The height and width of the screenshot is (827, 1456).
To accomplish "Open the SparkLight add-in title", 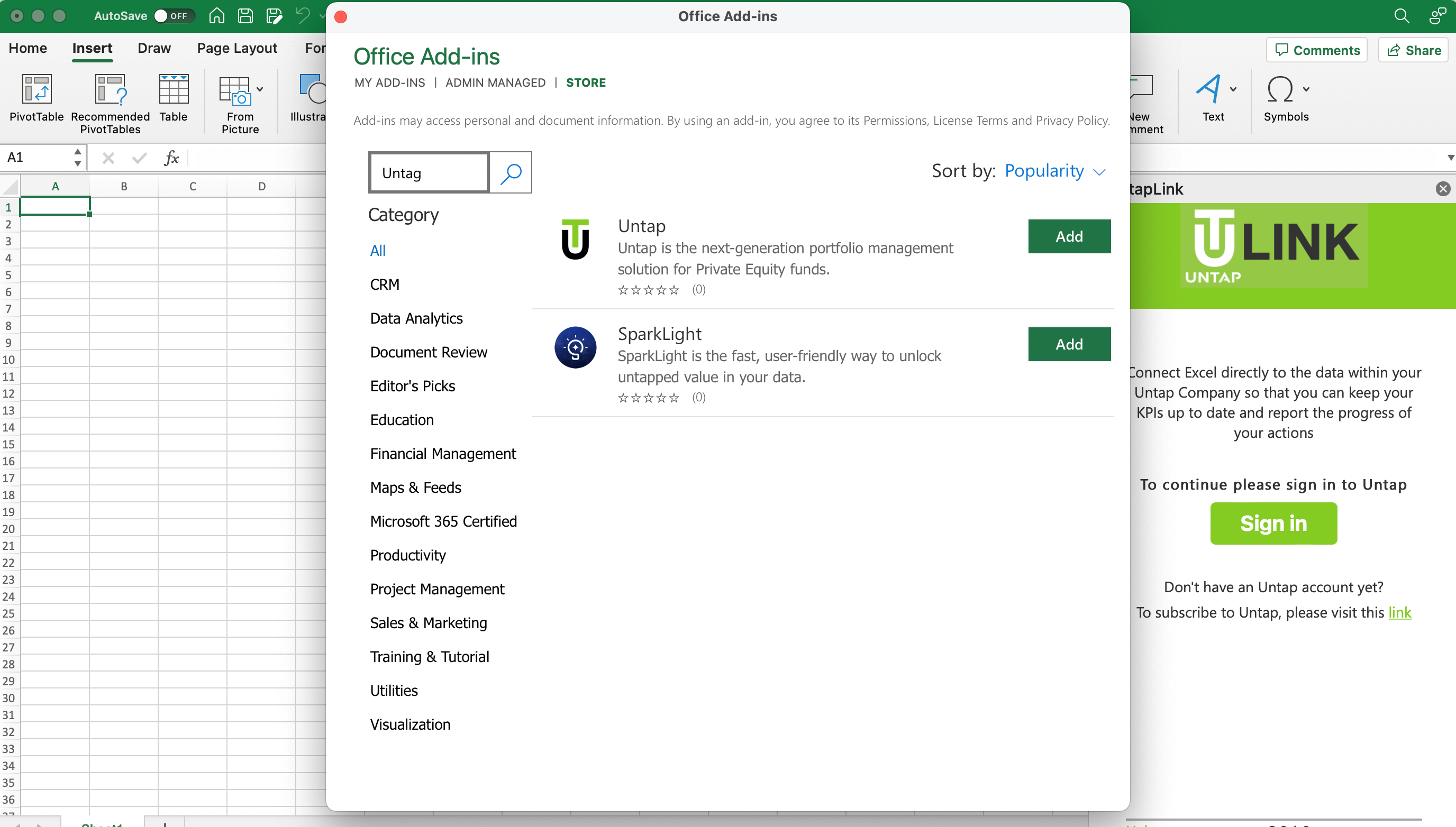I will pyautogui.click(x=659, y=334).
